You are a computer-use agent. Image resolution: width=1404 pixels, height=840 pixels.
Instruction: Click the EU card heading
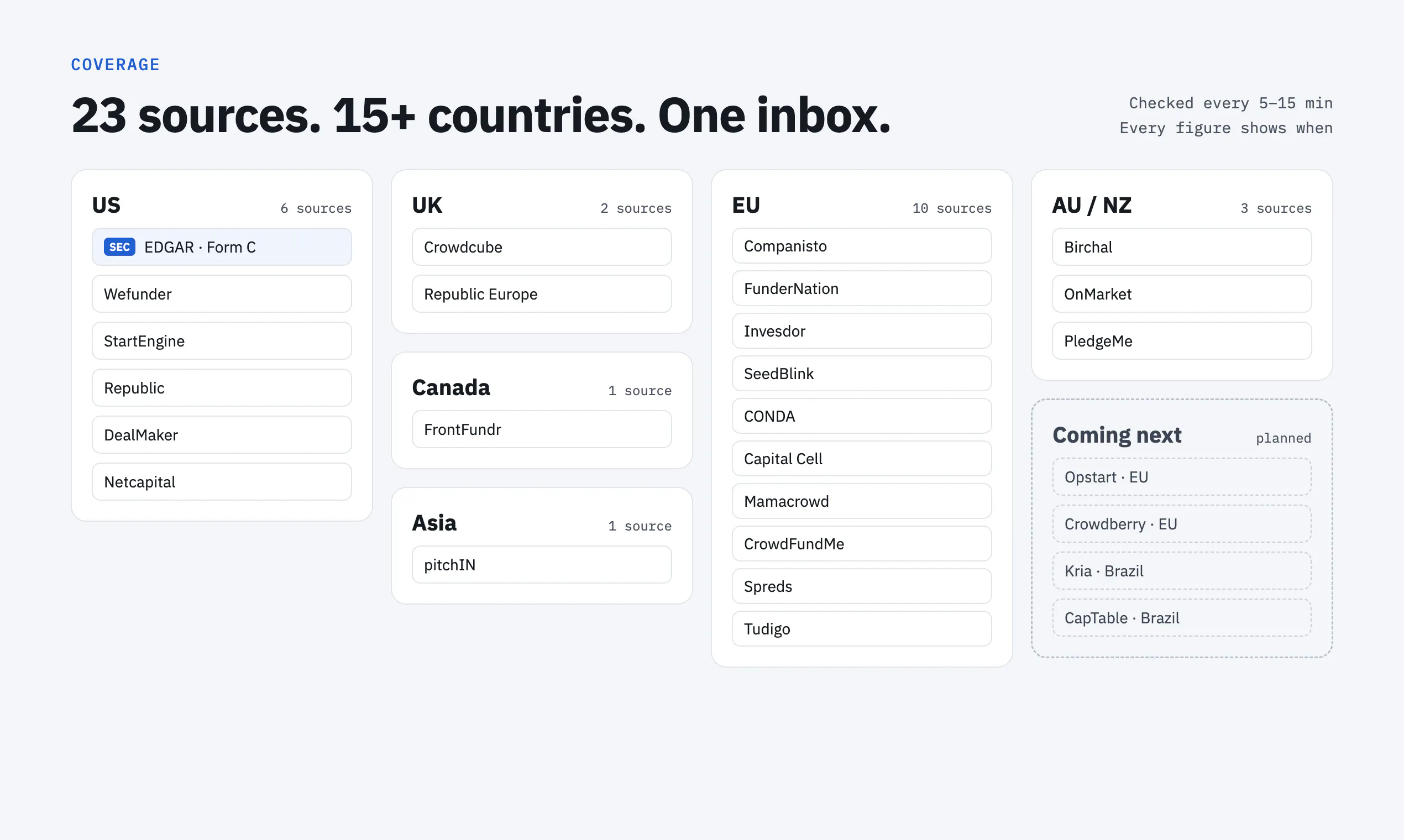click(746, 205)
